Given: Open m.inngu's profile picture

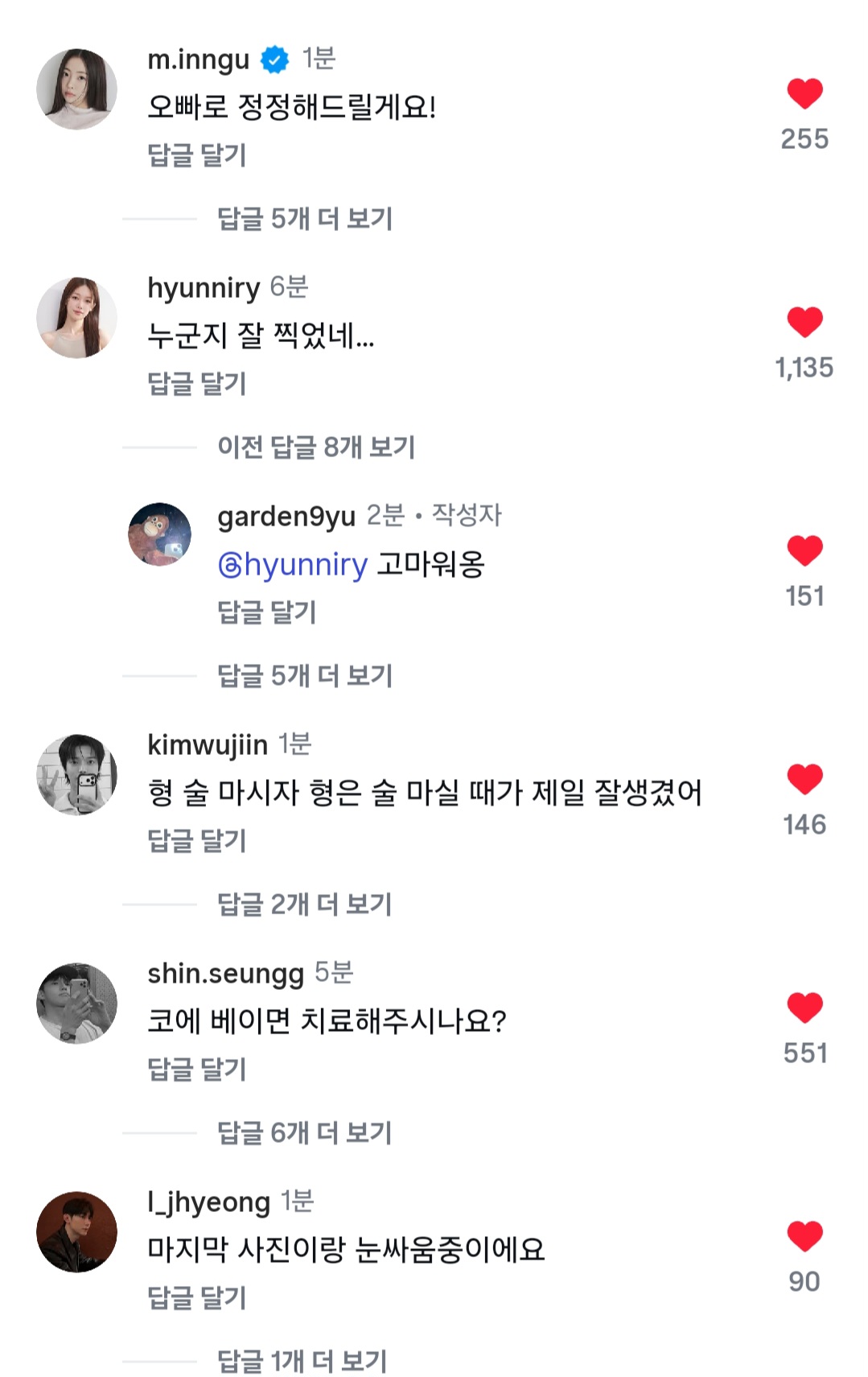Looking at the screenshot, I should [x=77, y=89].
